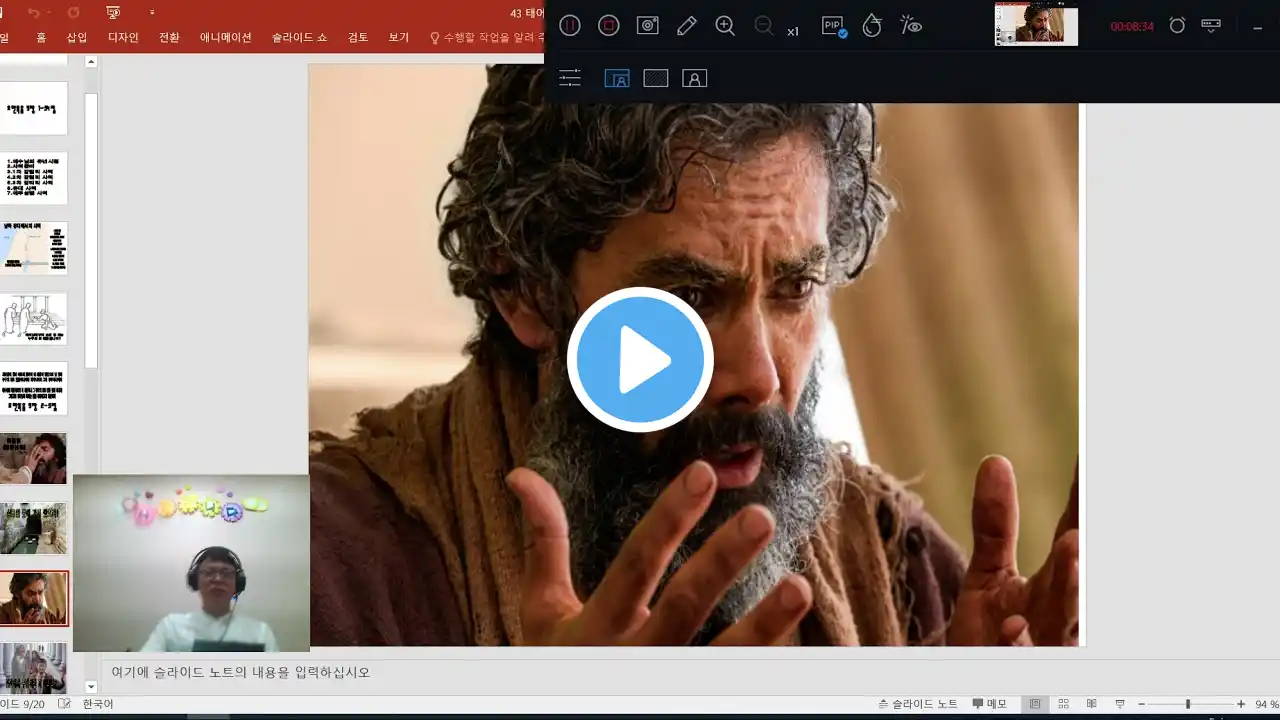Switch to Normal view icon
Image resolution: width=1280 pixels, height=720 pixels.
click(1035, 704)
